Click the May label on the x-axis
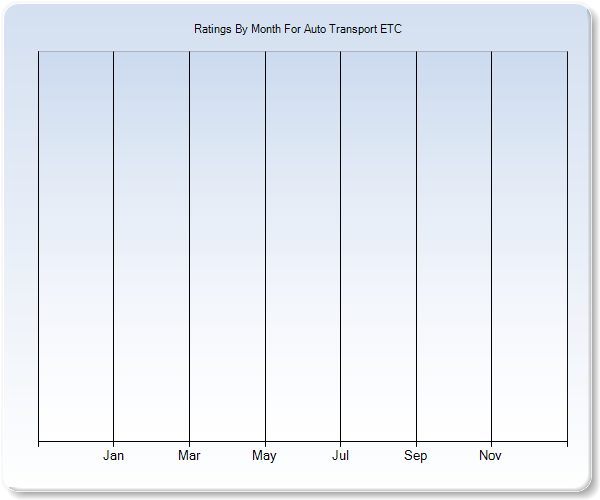This screenshot has width=600, height=500. (x=265, y=456)
